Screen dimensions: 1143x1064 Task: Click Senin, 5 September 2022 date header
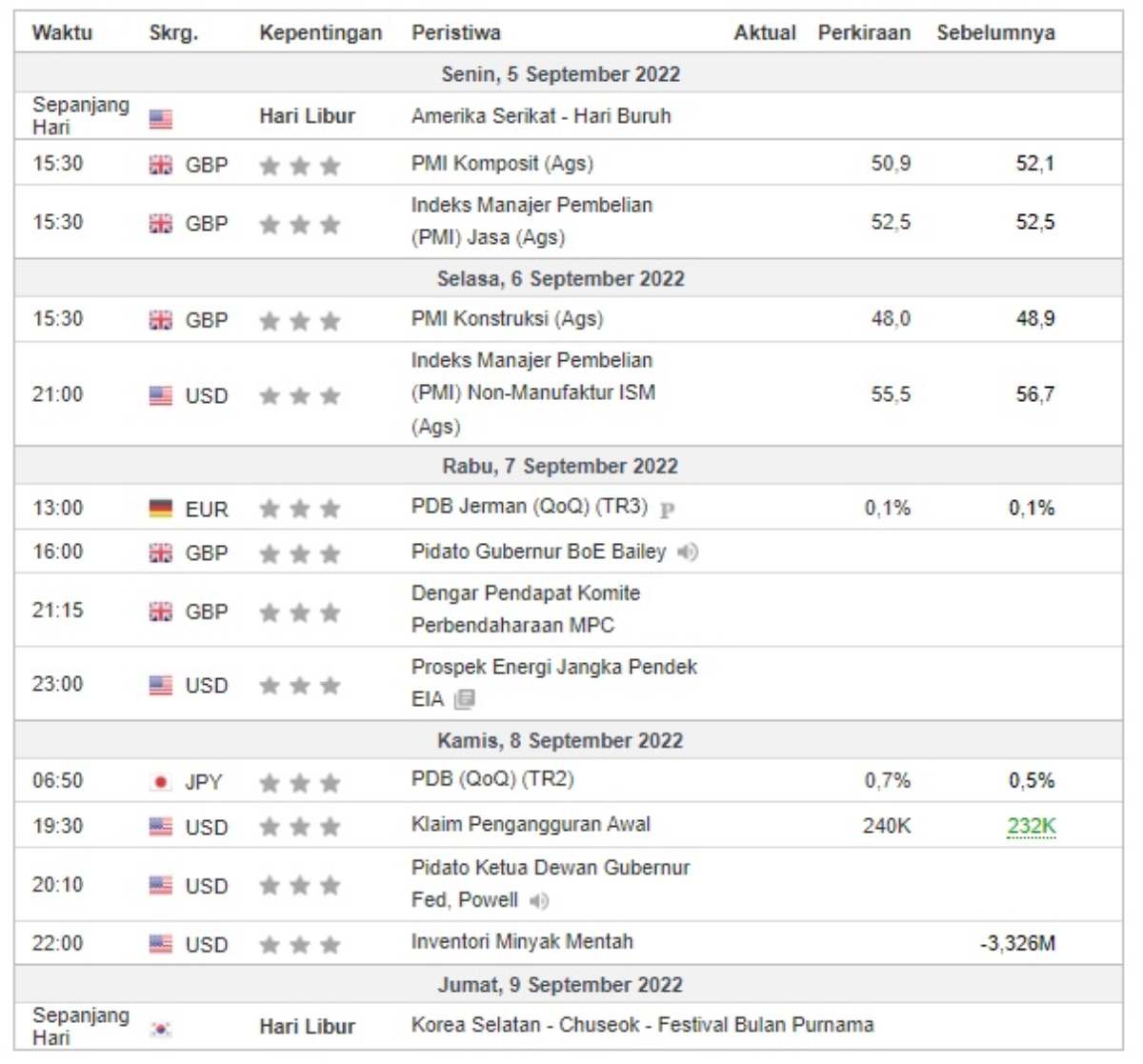[x=560, y=74]
